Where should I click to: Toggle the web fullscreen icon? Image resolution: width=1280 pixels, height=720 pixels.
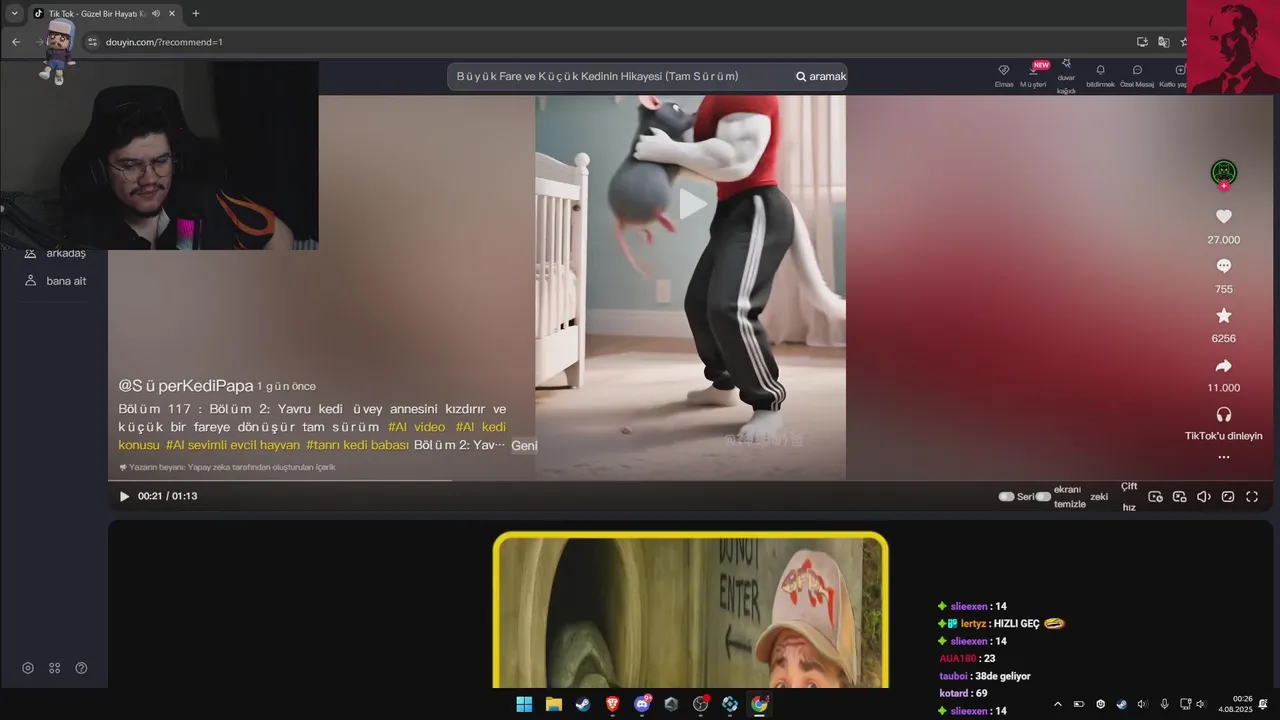point(1228,496)
